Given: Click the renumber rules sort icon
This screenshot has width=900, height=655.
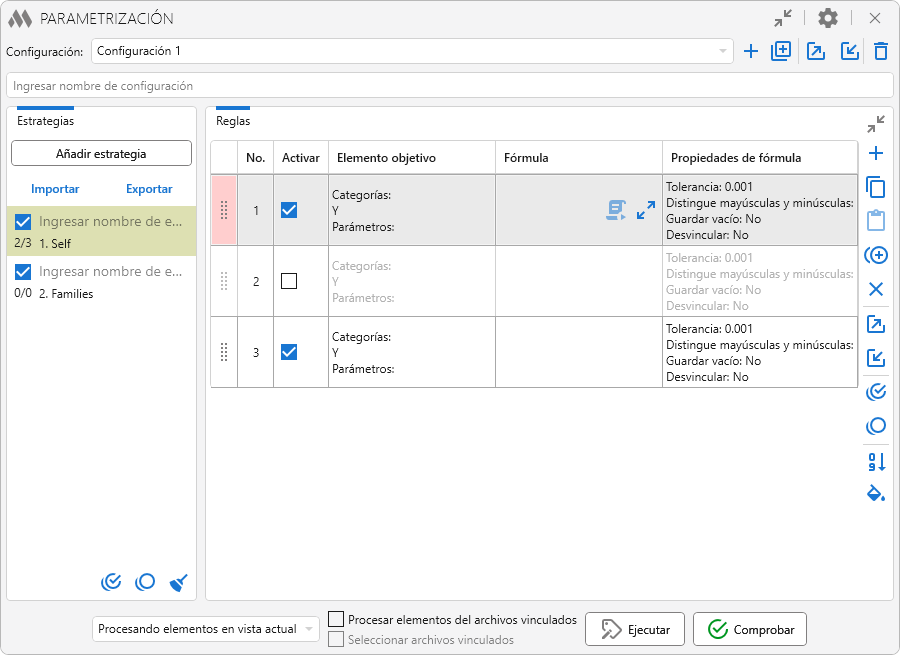Looking at the screenshot, I should 876,461.
